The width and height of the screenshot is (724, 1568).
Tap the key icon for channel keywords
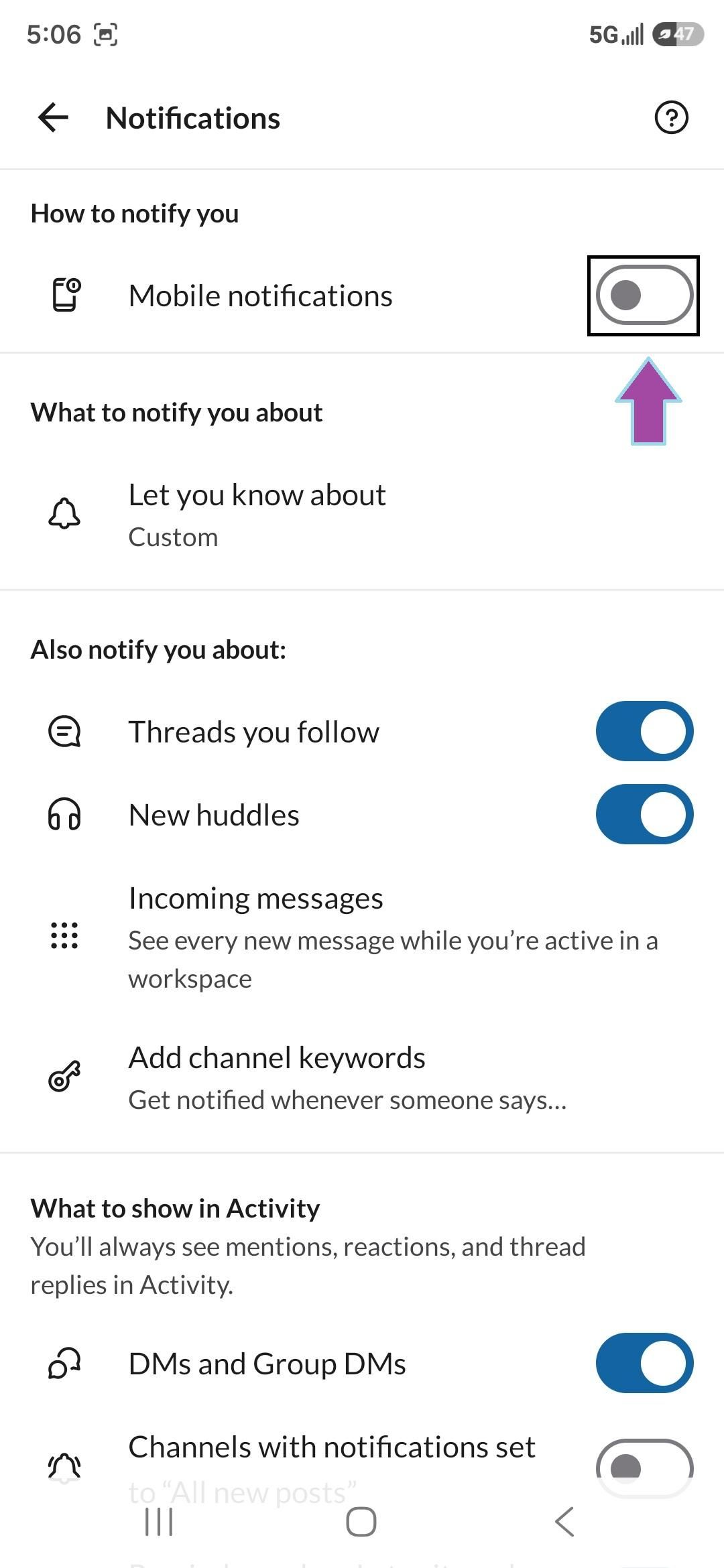point(64,1077)
